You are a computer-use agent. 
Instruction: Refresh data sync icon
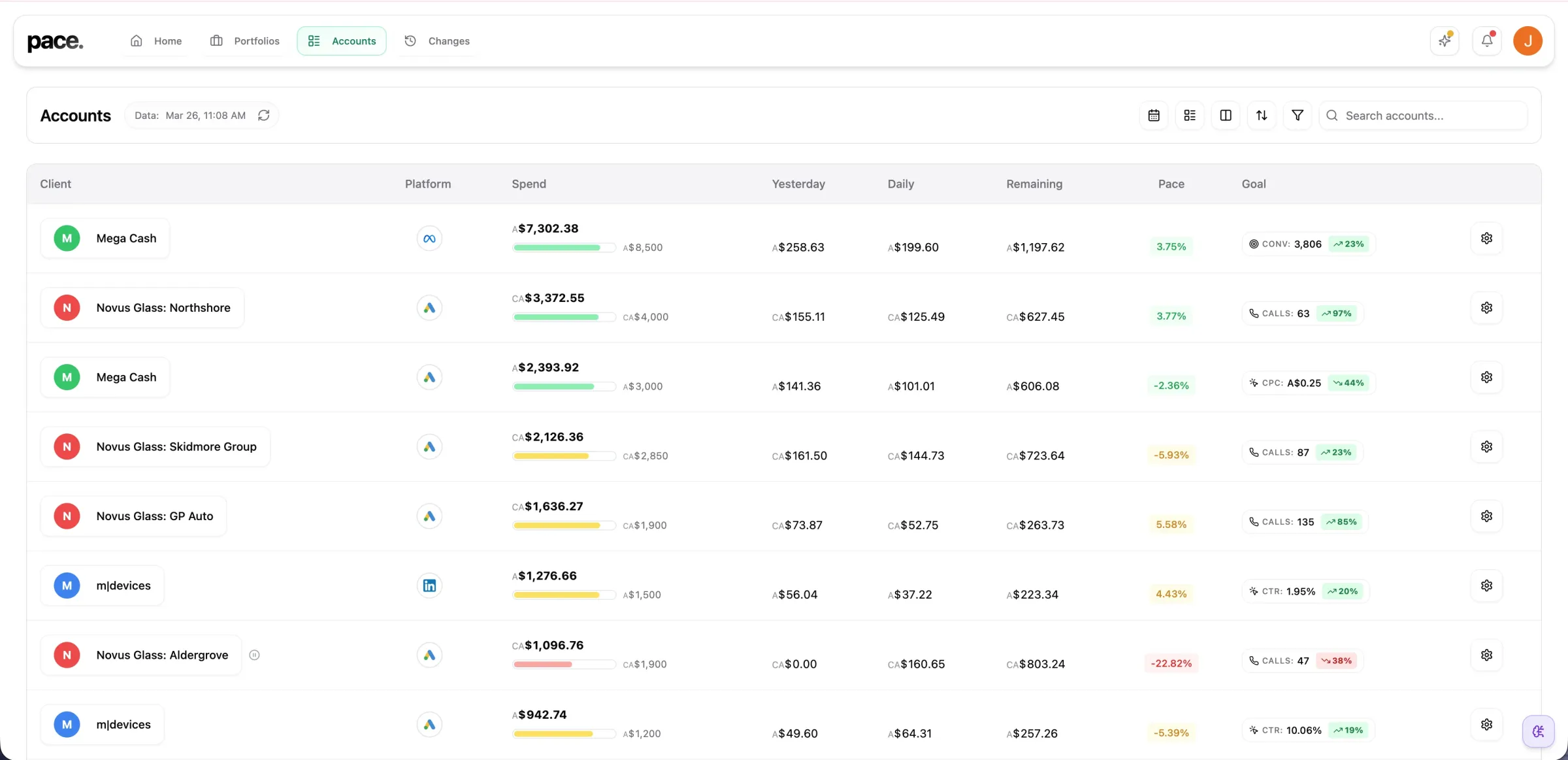click(x=264, y=116)
